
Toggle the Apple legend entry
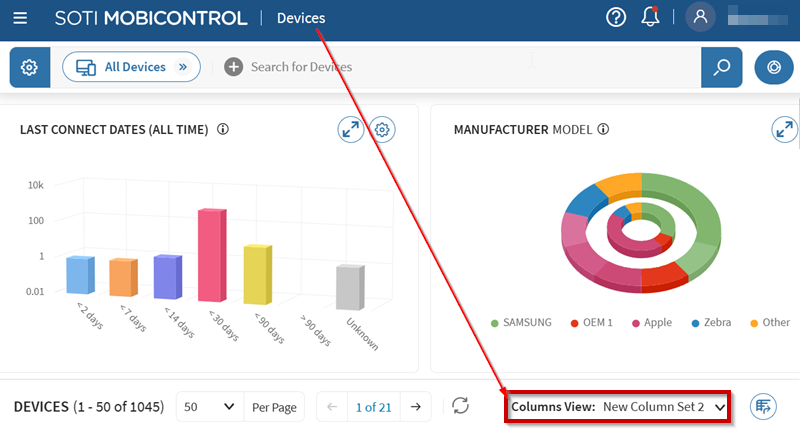650,323
